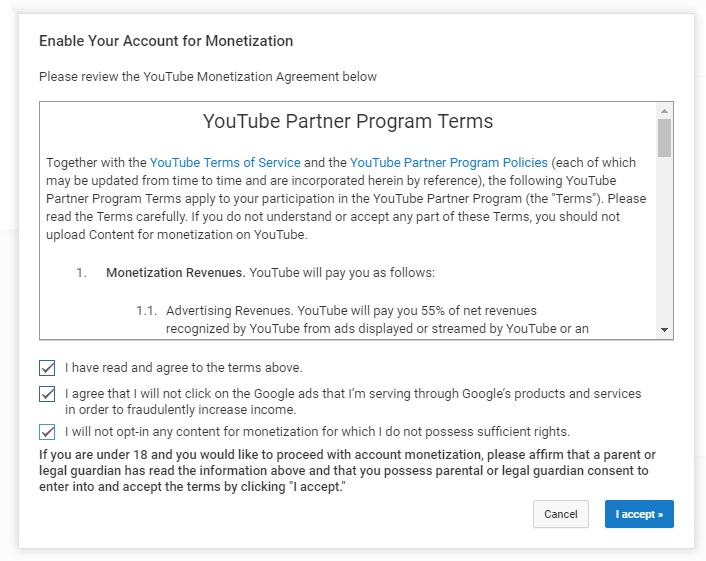
Task: Toggle the sufficient rights opt-in checkbox
Action: 47,432
